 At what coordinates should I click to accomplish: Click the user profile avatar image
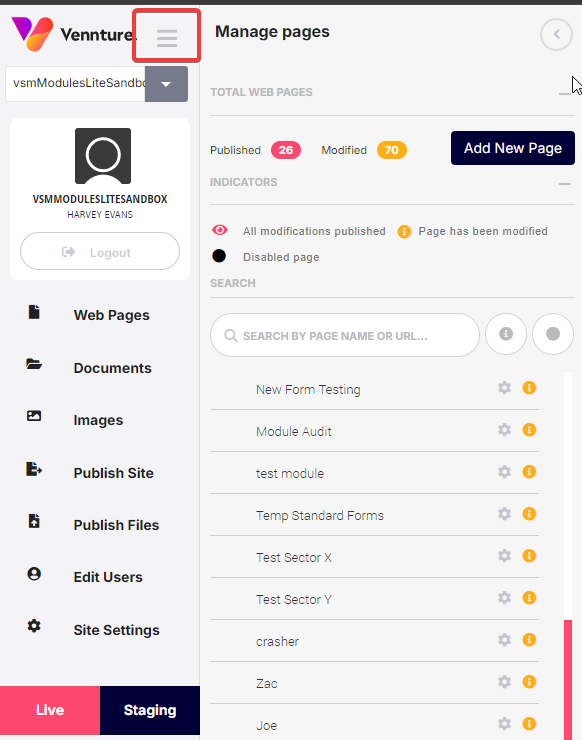pyautogui.click(x=103, y=156)
